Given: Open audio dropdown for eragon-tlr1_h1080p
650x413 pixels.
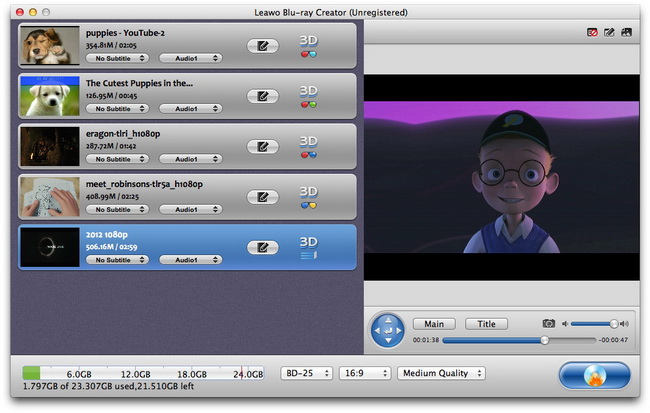Looking at the screenshot, I should (x=191, y=159).
